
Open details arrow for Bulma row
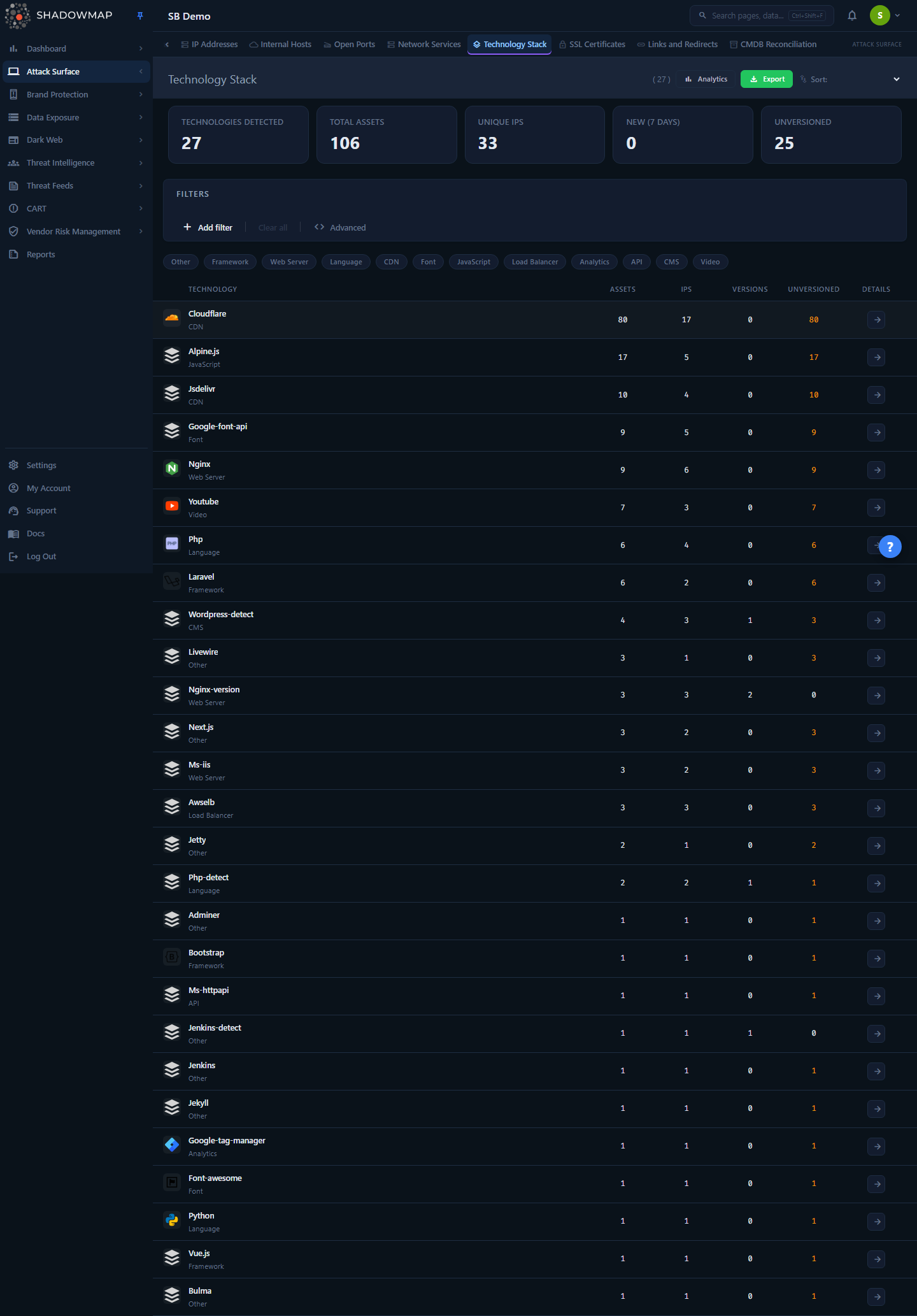coord(876,1297)
